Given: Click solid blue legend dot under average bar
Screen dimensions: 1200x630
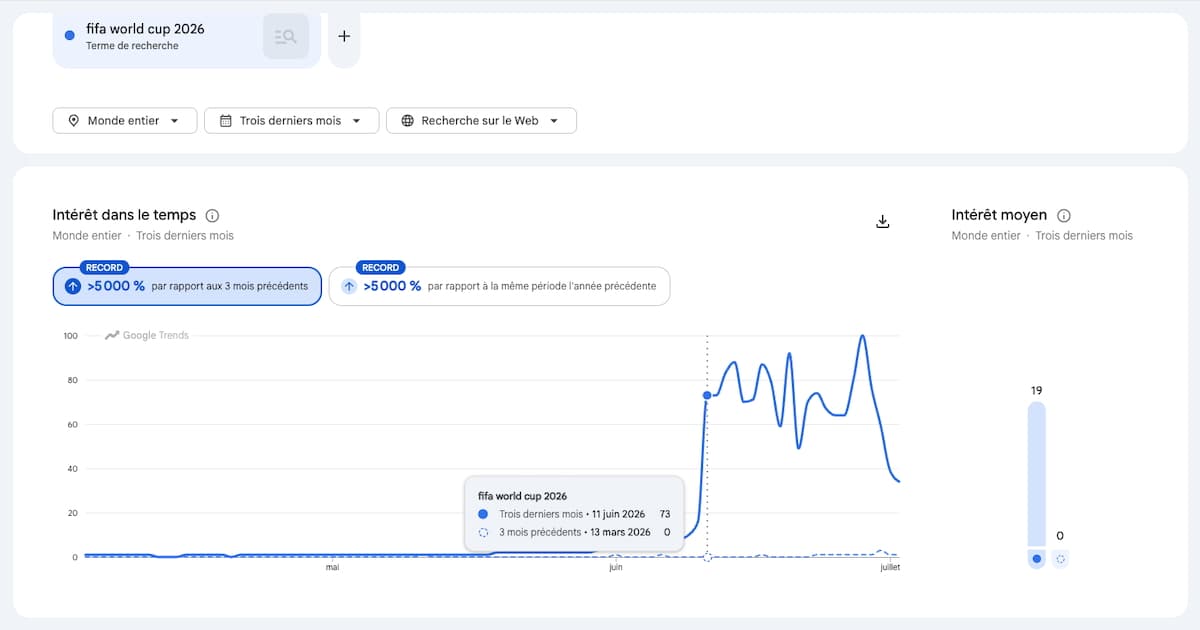Looking at the screenshot, I should pos(1037,559).
